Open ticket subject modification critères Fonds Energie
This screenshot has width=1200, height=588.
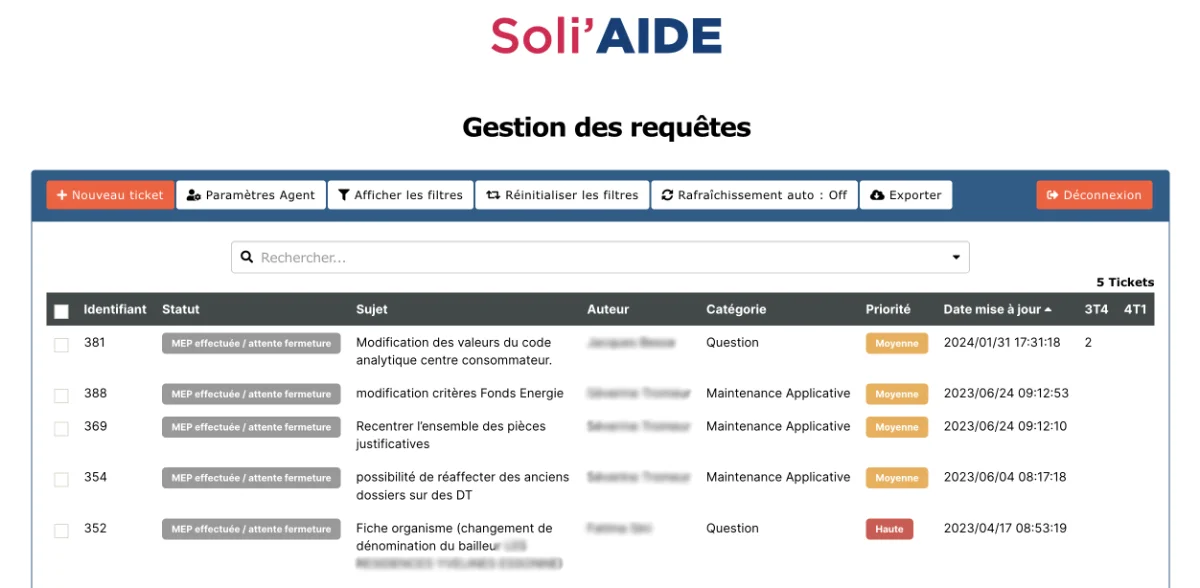click(x=459, y=393)
